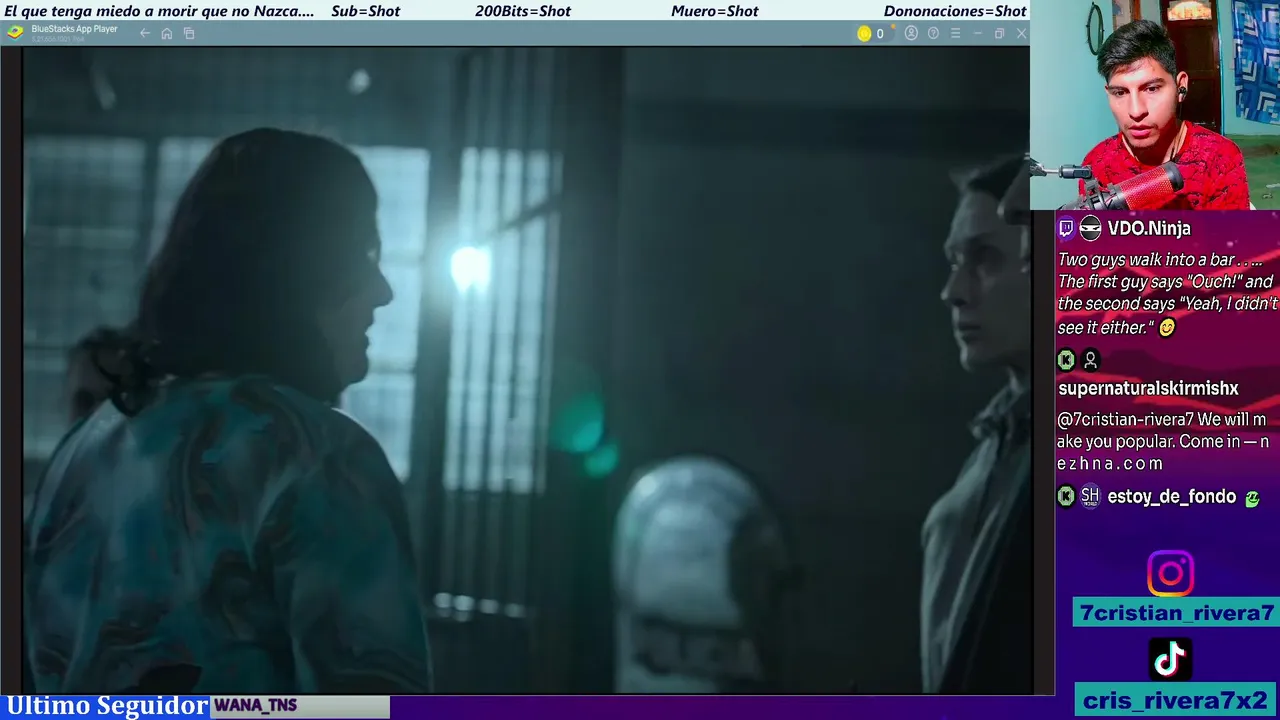Click the 'El que tenga miedo a morir' banner text

tap(159, 11)
